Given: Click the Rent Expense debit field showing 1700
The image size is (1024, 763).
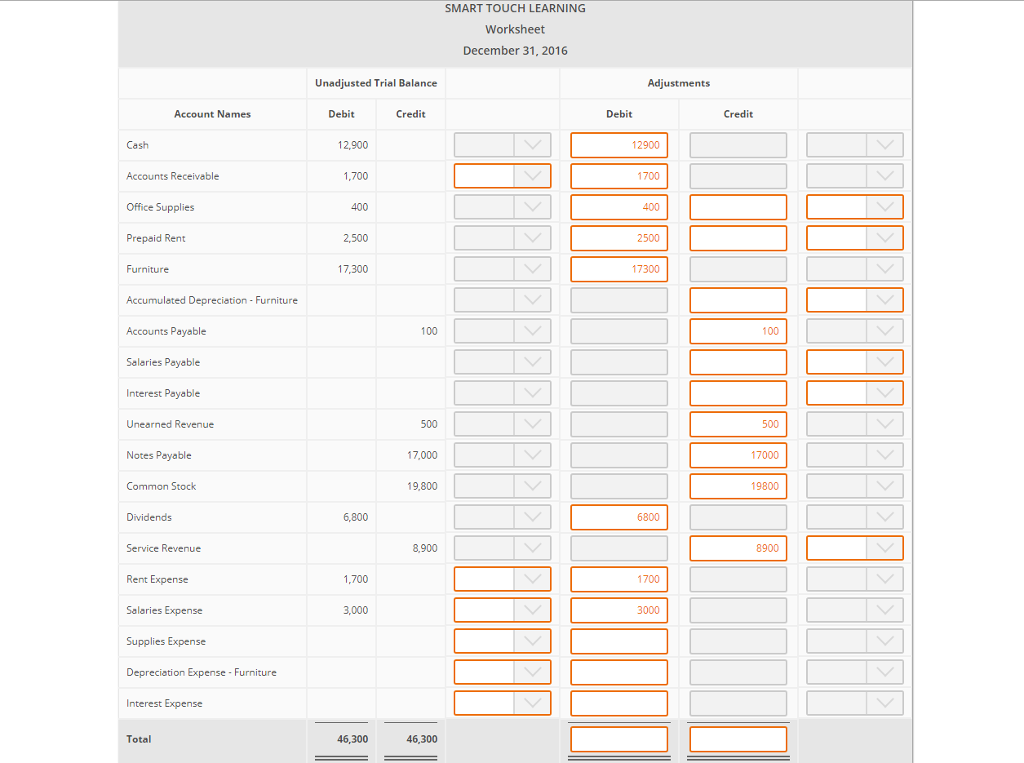Looking at the screenshot, I should click(x=619, y=579).
